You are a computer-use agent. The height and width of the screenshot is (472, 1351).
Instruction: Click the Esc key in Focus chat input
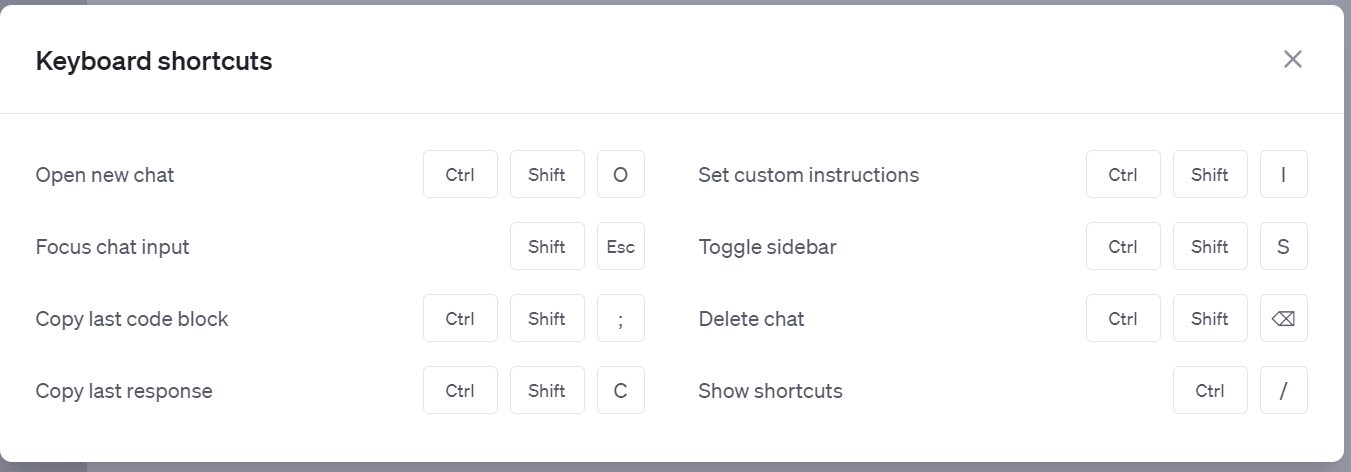pyautogui.click(x=621, y=247)
